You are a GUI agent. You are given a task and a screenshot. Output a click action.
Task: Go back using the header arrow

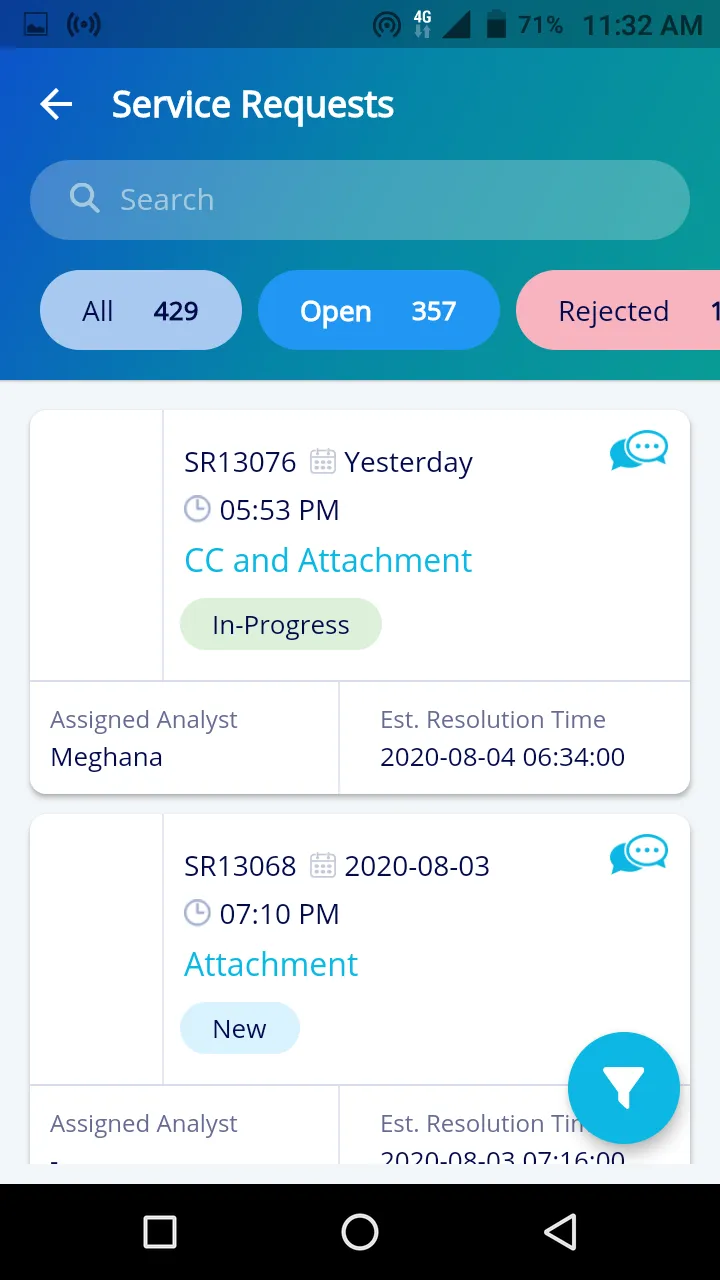[x=56, y=104]
